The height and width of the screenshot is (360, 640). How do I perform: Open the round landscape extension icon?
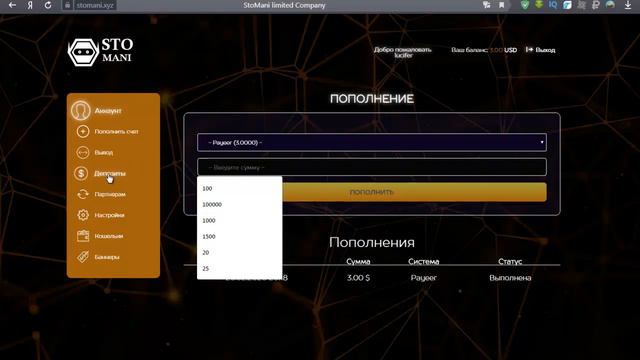610,5
